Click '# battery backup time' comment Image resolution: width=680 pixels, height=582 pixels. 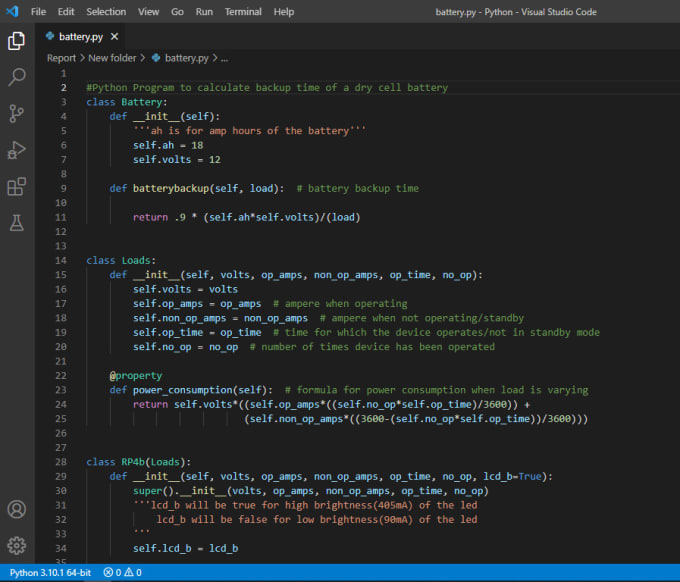pyautogui.click(x=357, y=188)
